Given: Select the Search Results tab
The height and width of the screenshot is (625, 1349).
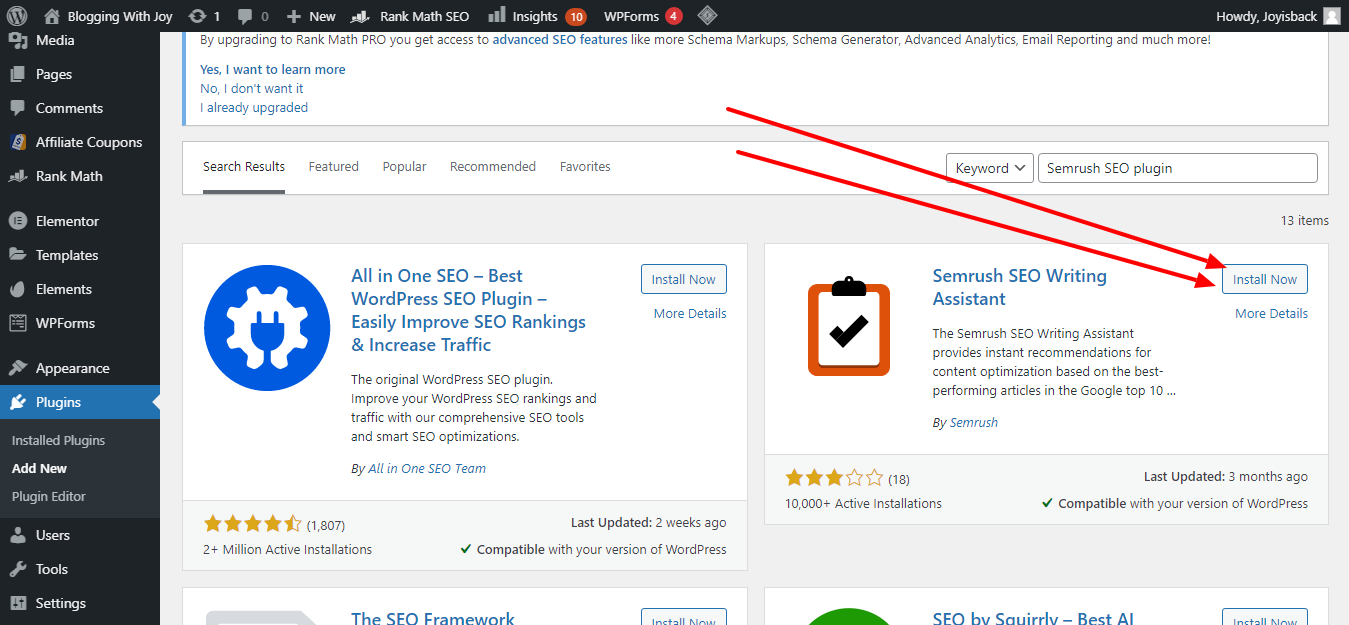Looking at the screenshot, I should 244,167.
